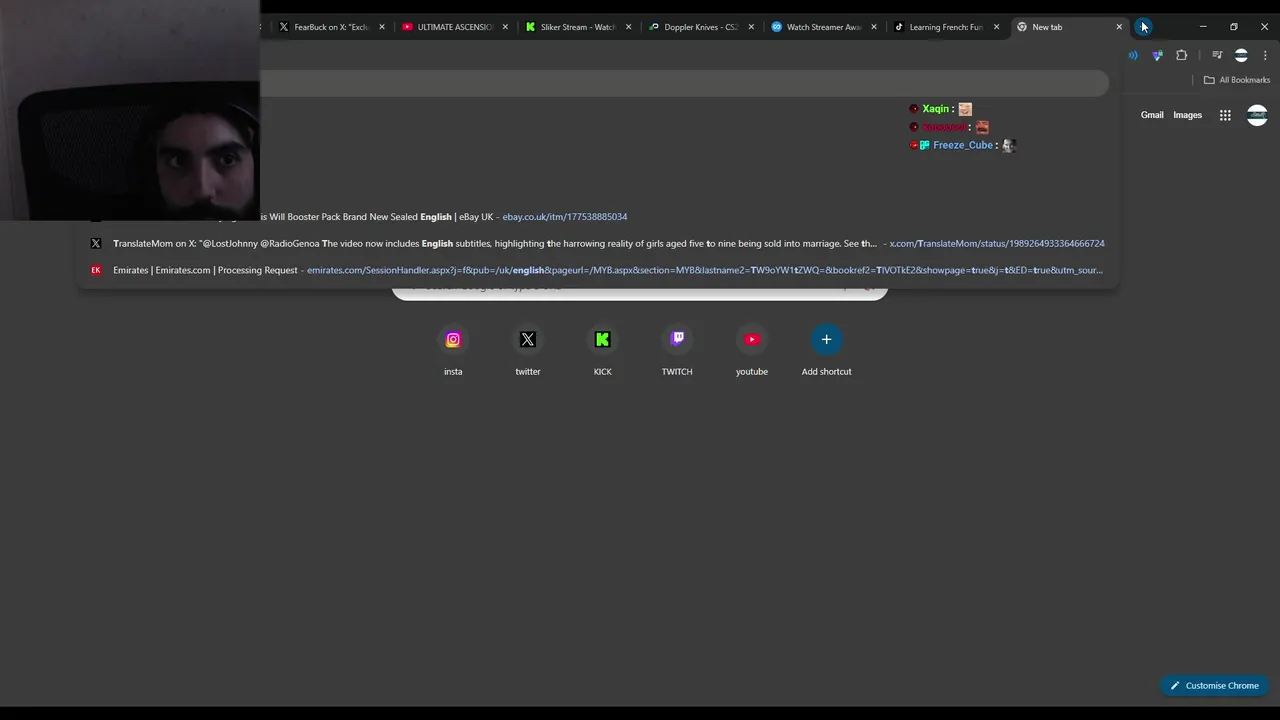Close the Learning French tab
The height and width of the screenshot is (720, 1280).
pos(997,27)
